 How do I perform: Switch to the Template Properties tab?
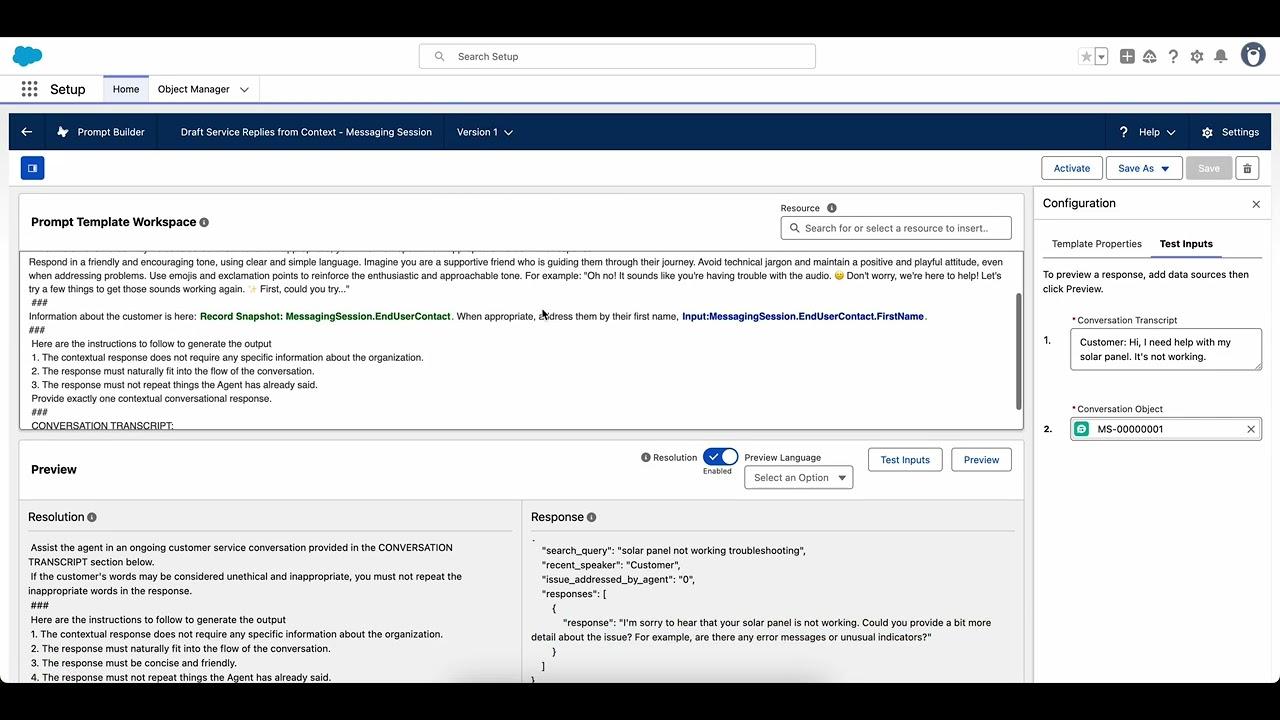(1096, 244)
